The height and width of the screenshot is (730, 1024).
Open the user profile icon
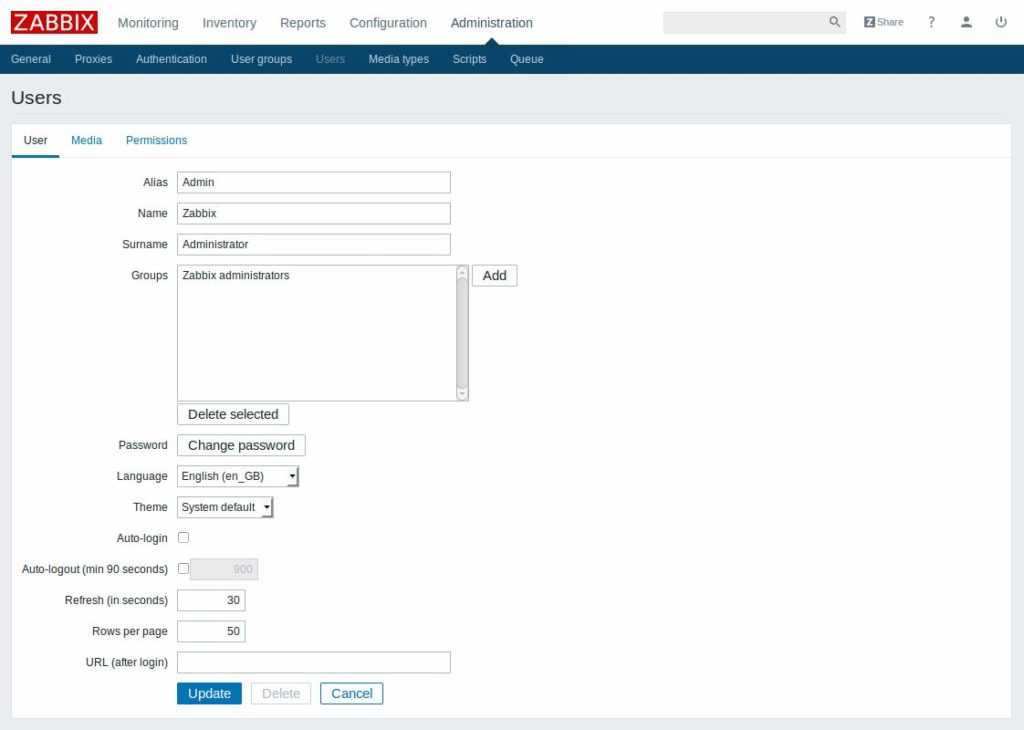click(x=966, y=22)
